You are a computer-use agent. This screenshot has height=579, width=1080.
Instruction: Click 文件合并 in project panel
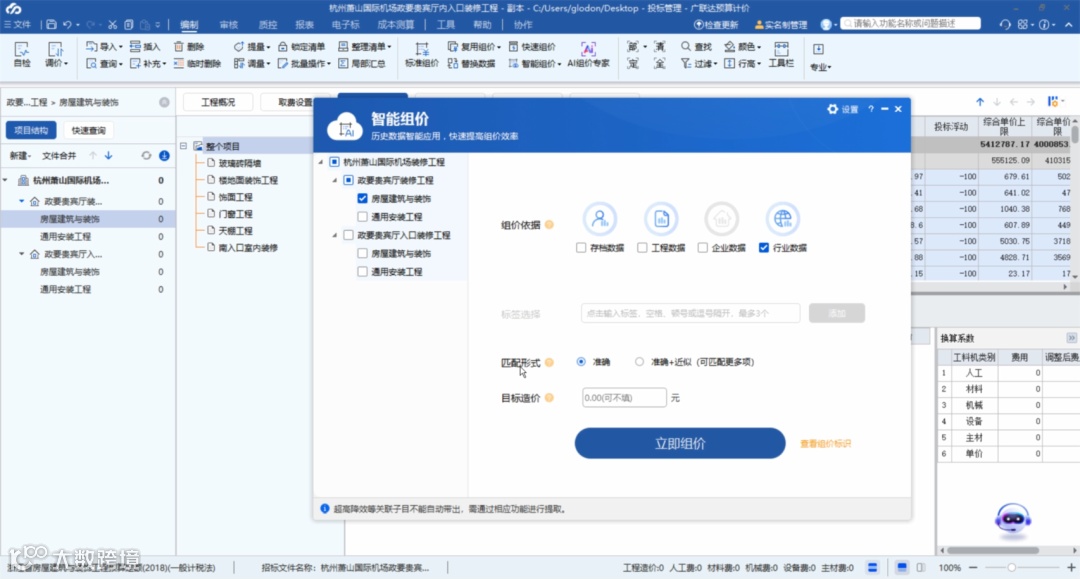pos(59,156)
